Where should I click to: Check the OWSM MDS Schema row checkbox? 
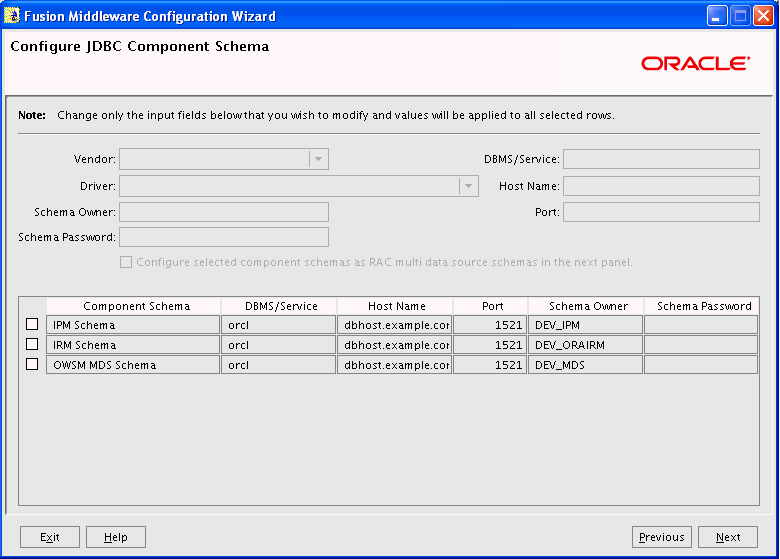[32, 364]
